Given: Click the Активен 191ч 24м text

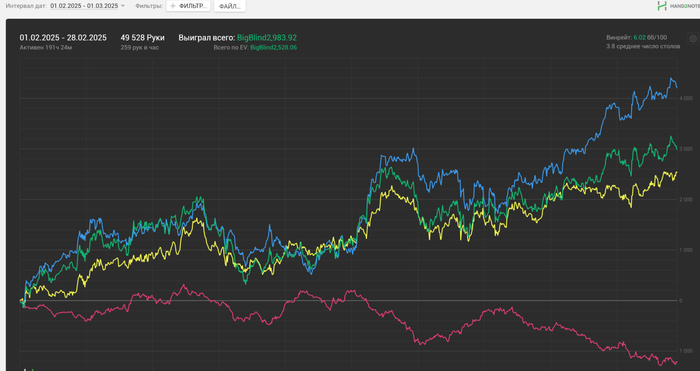Looking at the screenshot, I should pos(46,47).
